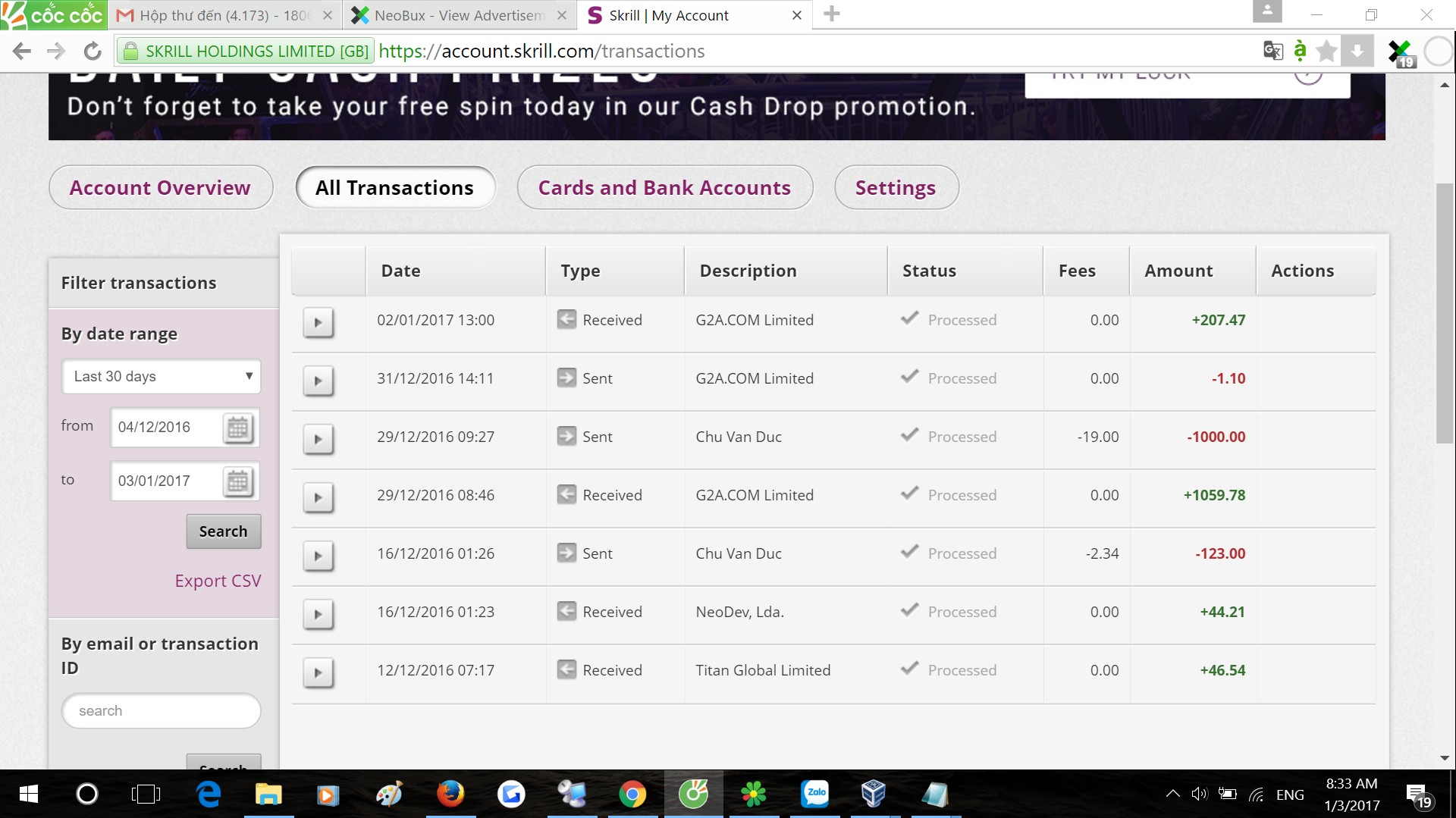
Task: Select the +207.47 amount cell
Action: click(x=1219, y=320)
